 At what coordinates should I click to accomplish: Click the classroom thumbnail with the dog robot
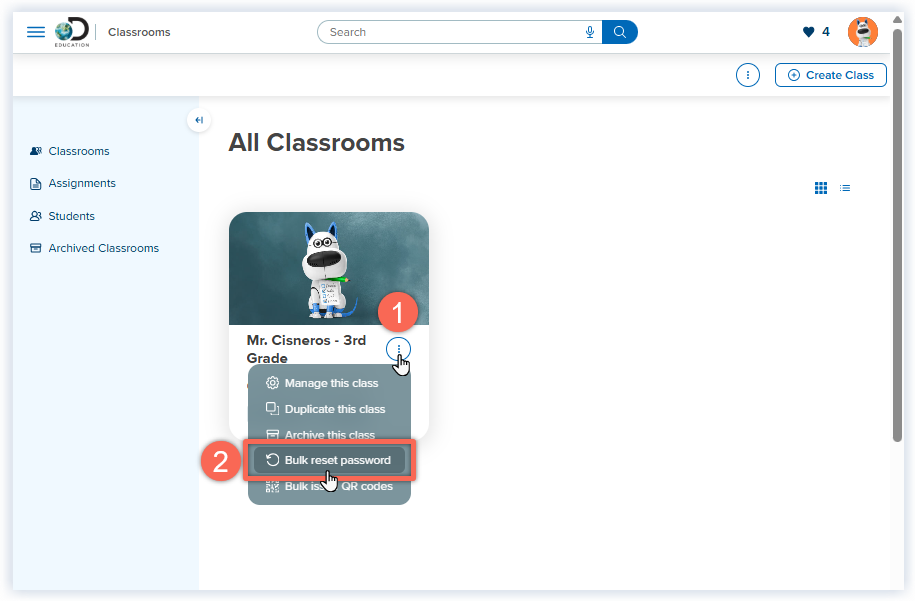pos(328,268)
